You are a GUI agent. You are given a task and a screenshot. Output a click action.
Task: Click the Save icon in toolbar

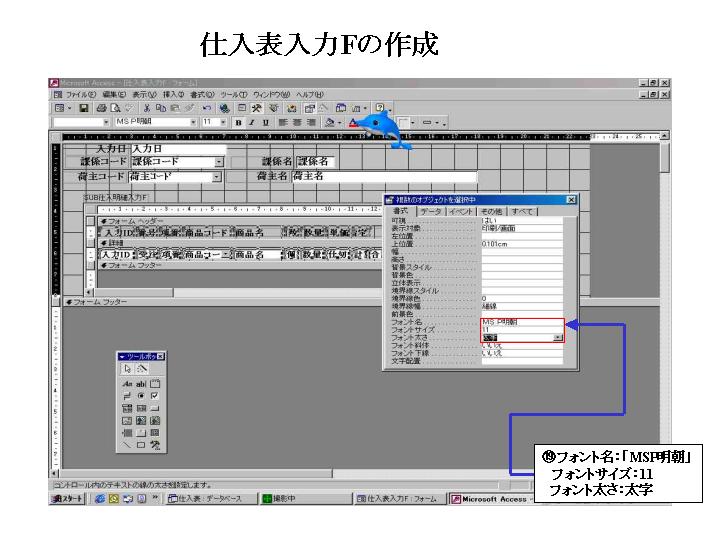tap(84, 108)
